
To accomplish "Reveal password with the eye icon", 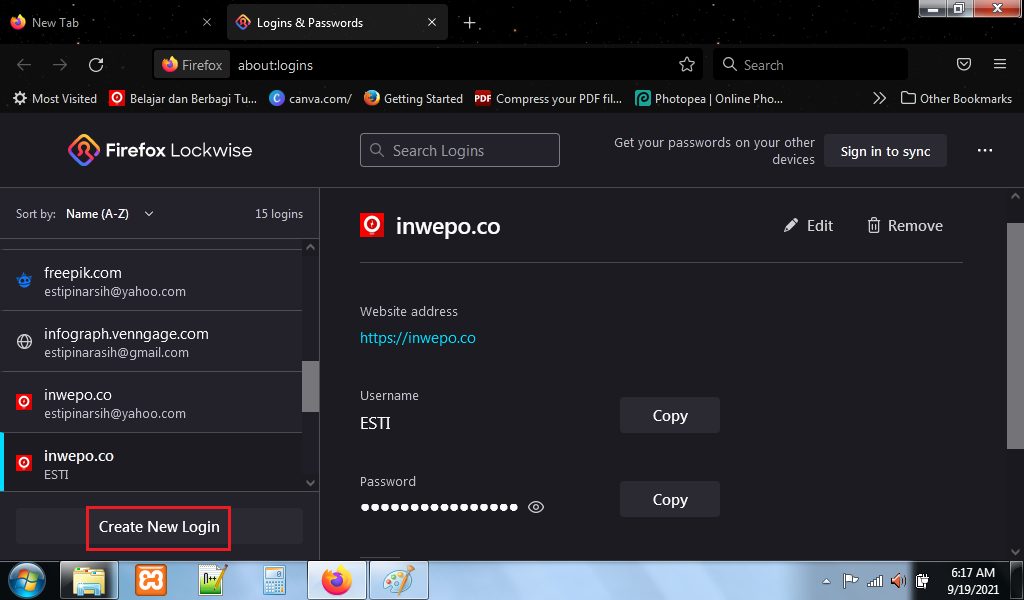I will [x=536, y=507].
